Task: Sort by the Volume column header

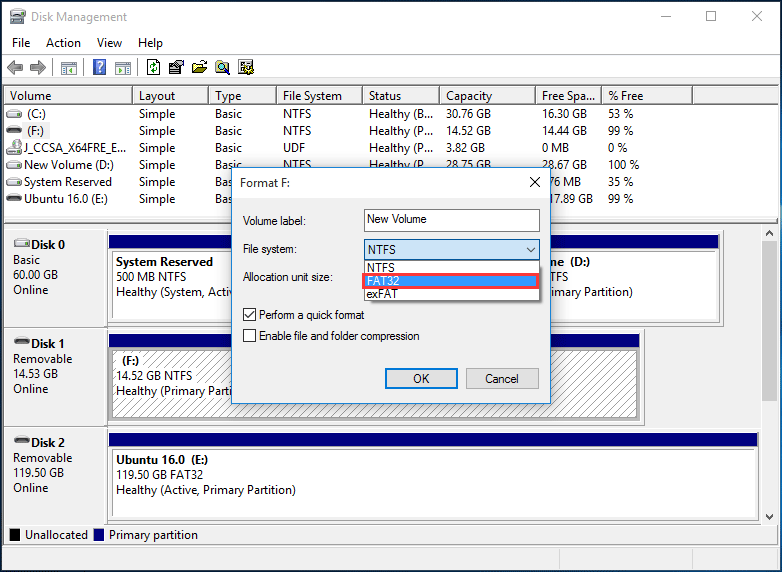Action: click(68, 95)
